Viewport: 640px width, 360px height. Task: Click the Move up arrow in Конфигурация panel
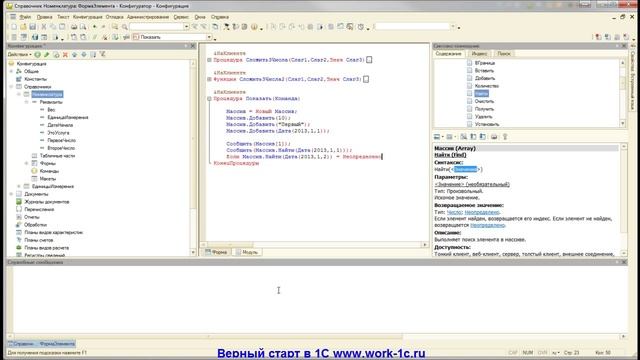(x=74, y=54)
